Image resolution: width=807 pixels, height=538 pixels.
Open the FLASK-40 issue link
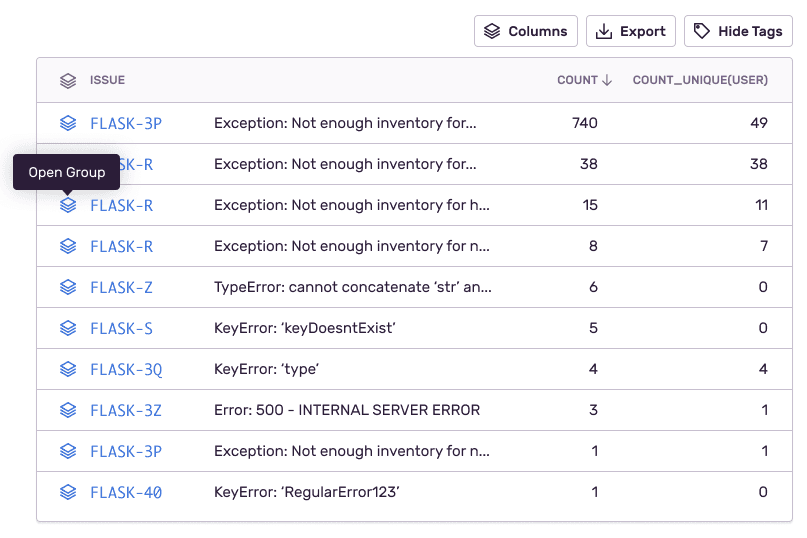pyautogui.click(x=126, y=492)
